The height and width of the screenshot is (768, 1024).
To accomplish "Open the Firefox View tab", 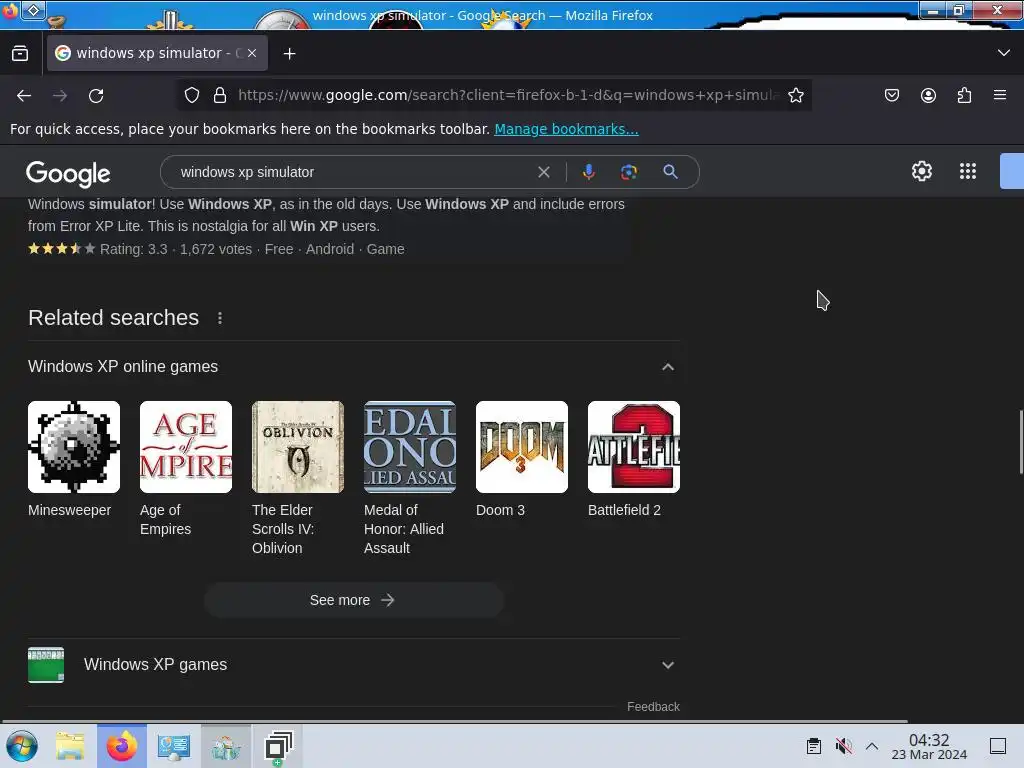I will 20,54.
